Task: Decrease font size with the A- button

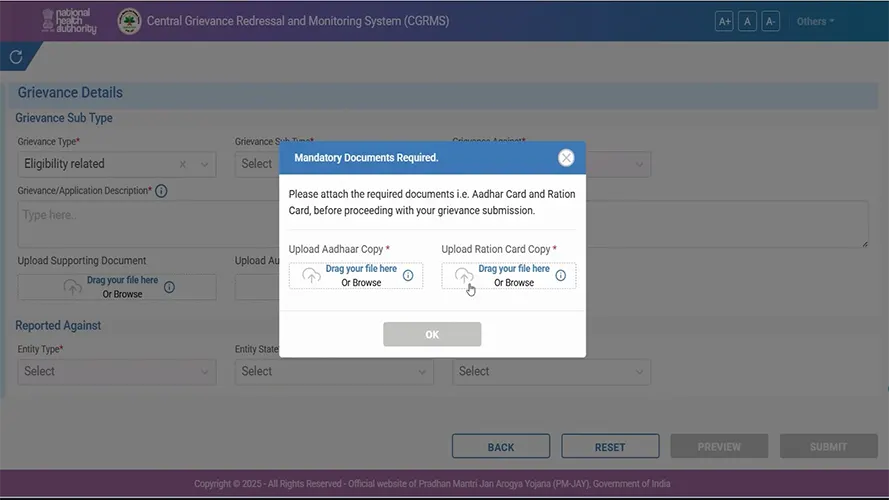Action: 770,22
